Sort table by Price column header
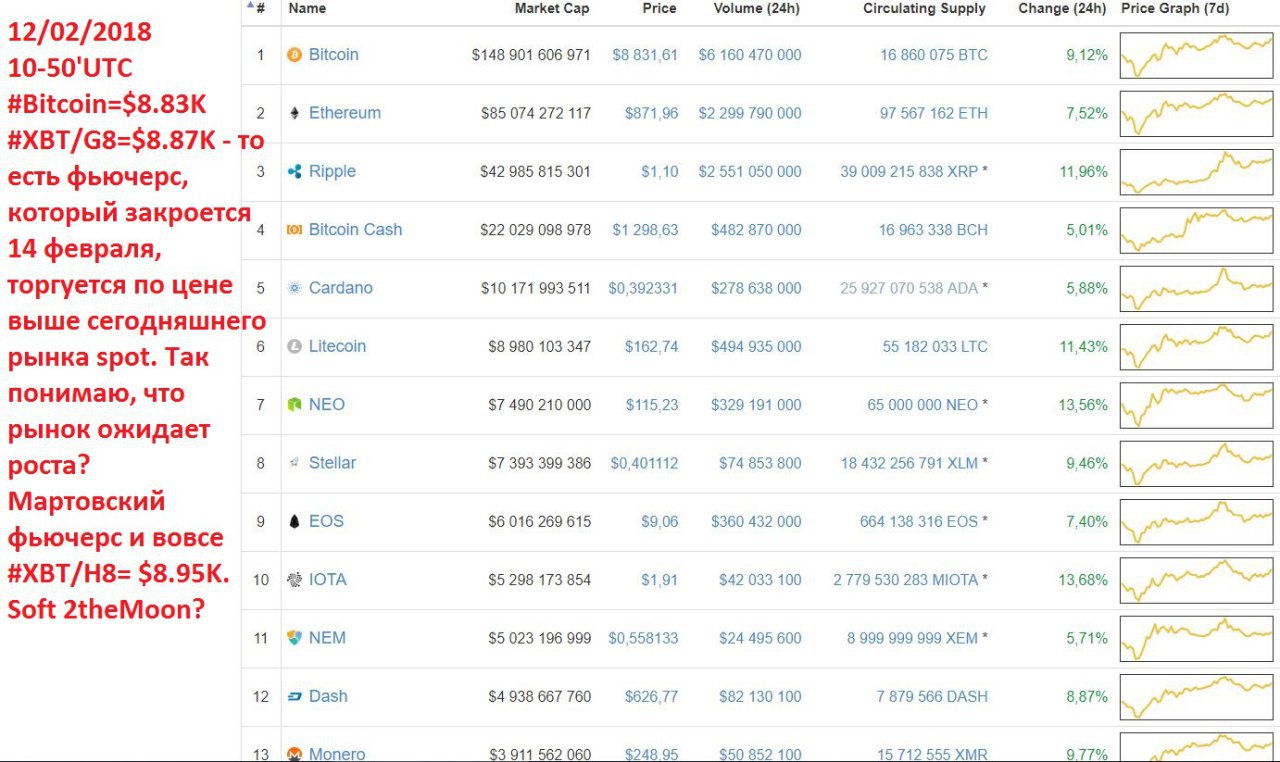Viewport: 1280px width, 762px height. [x=659, y=8]
